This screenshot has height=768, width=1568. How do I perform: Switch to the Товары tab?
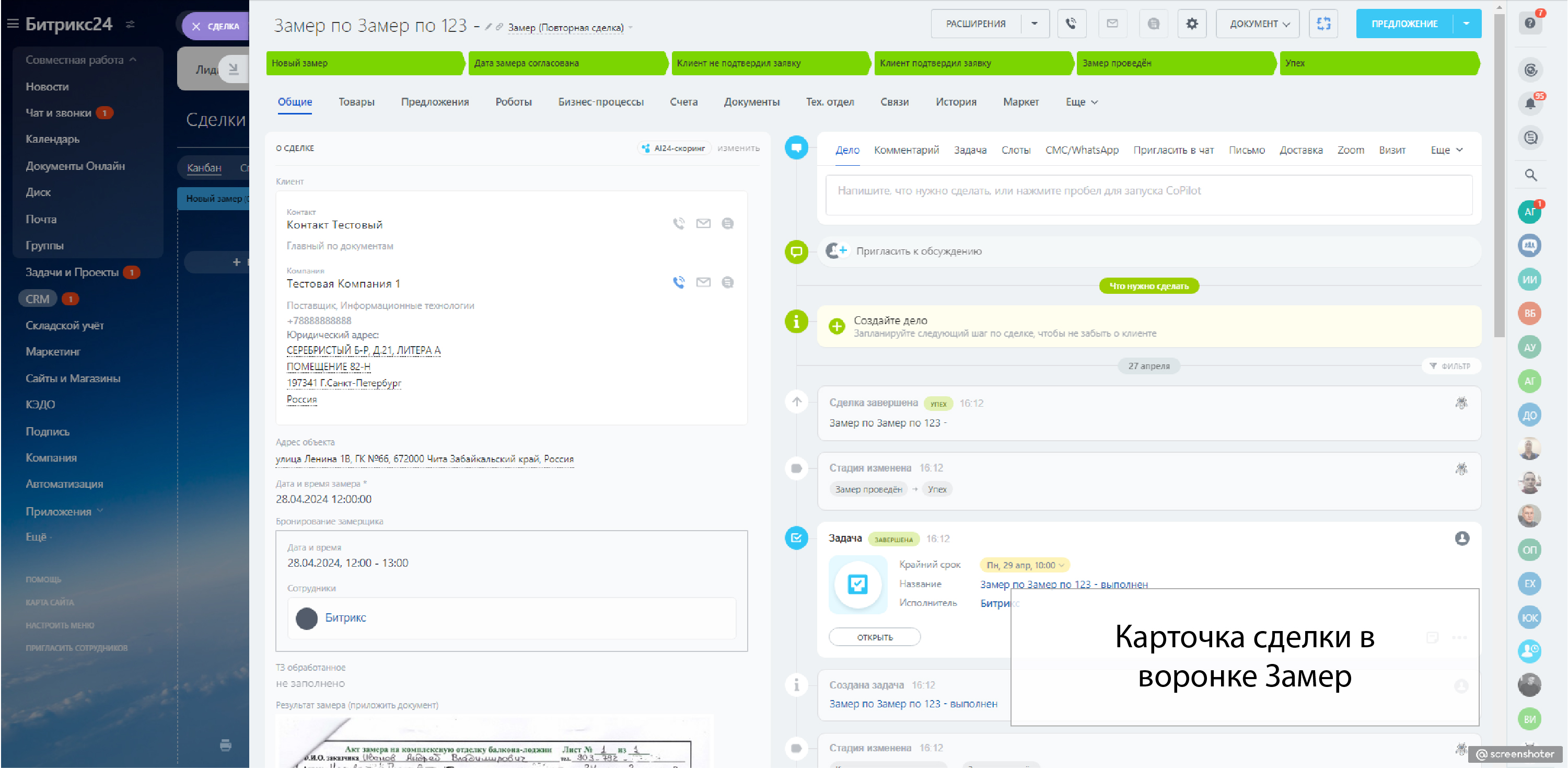(x=356, y=102)
